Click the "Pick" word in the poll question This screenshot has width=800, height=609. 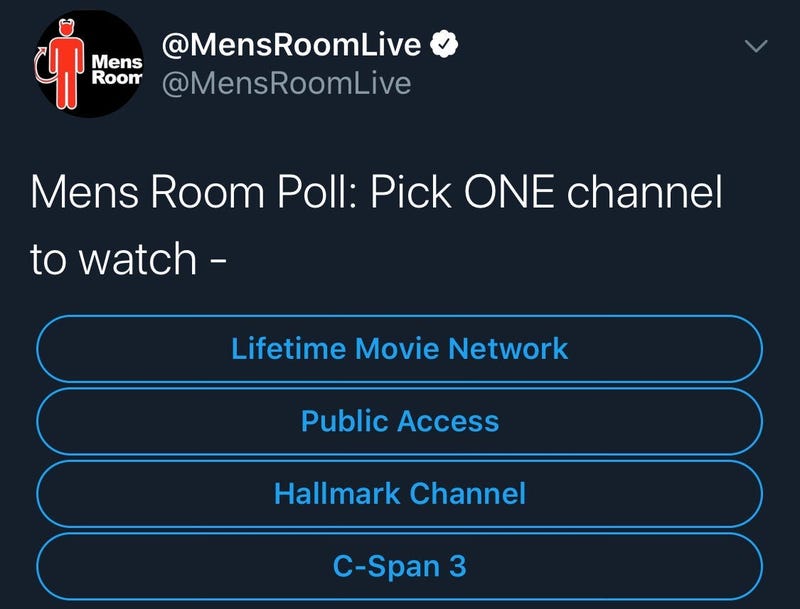411,192
